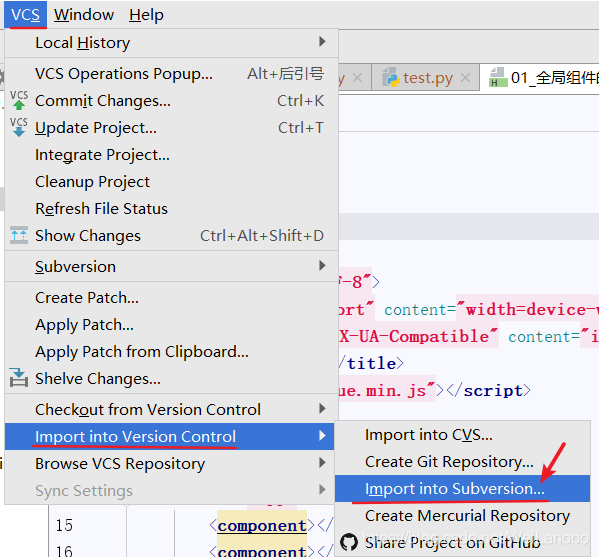Image resolution: width=599 pixels, height=557 pixels.
Task: Click line number 15 in the gutter
Action: tap(64, 525)
